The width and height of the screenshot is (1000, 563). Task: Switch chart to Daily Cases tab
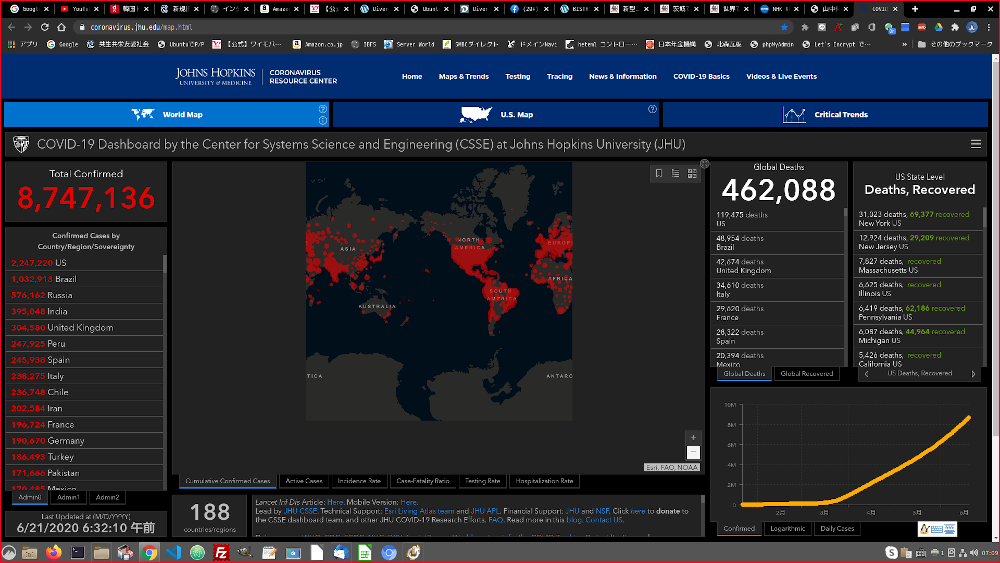[x=837, y=529]
